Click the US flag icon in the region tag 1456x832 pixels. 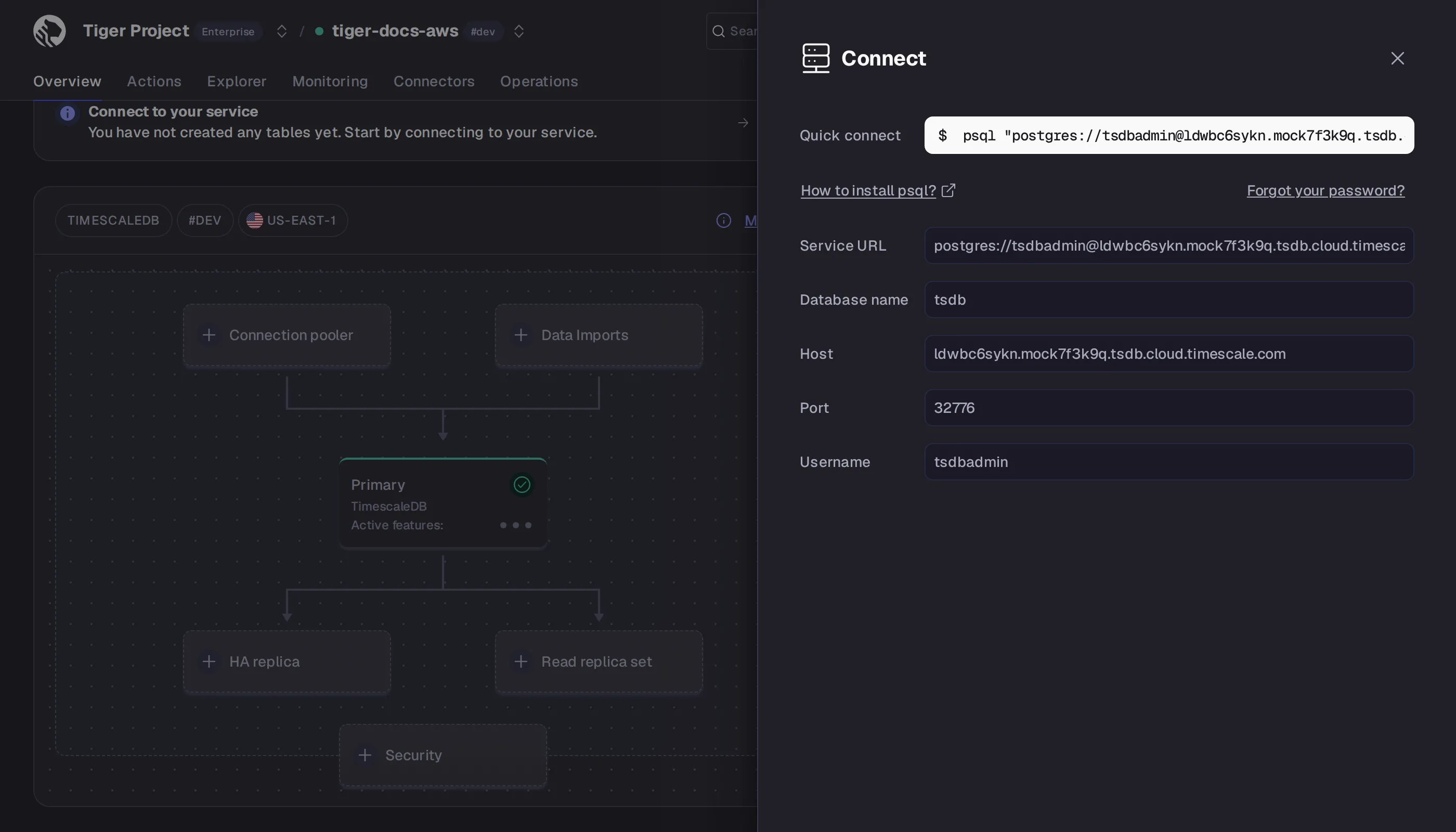tap(254, 220)
